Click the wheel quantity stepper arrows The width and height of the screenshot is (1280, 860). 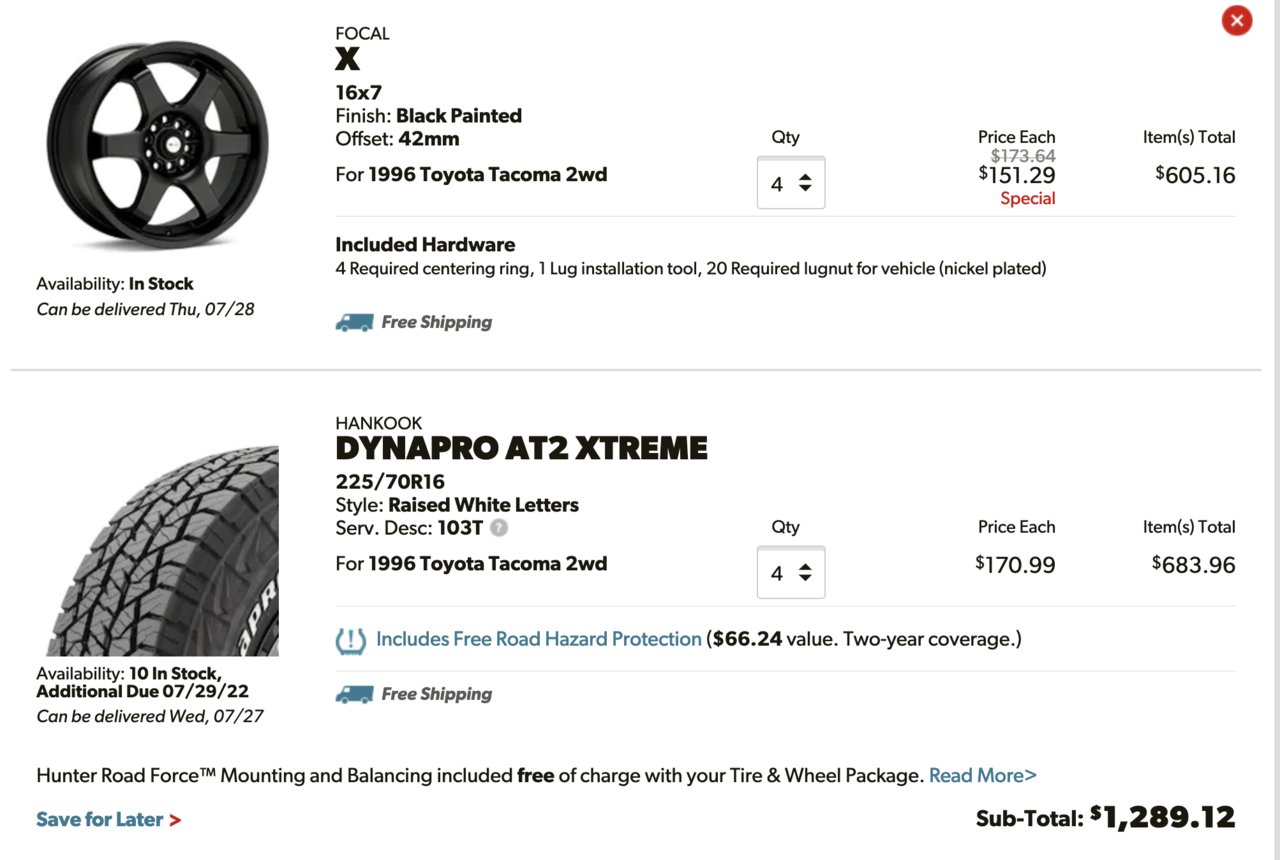tap(805, 184)
